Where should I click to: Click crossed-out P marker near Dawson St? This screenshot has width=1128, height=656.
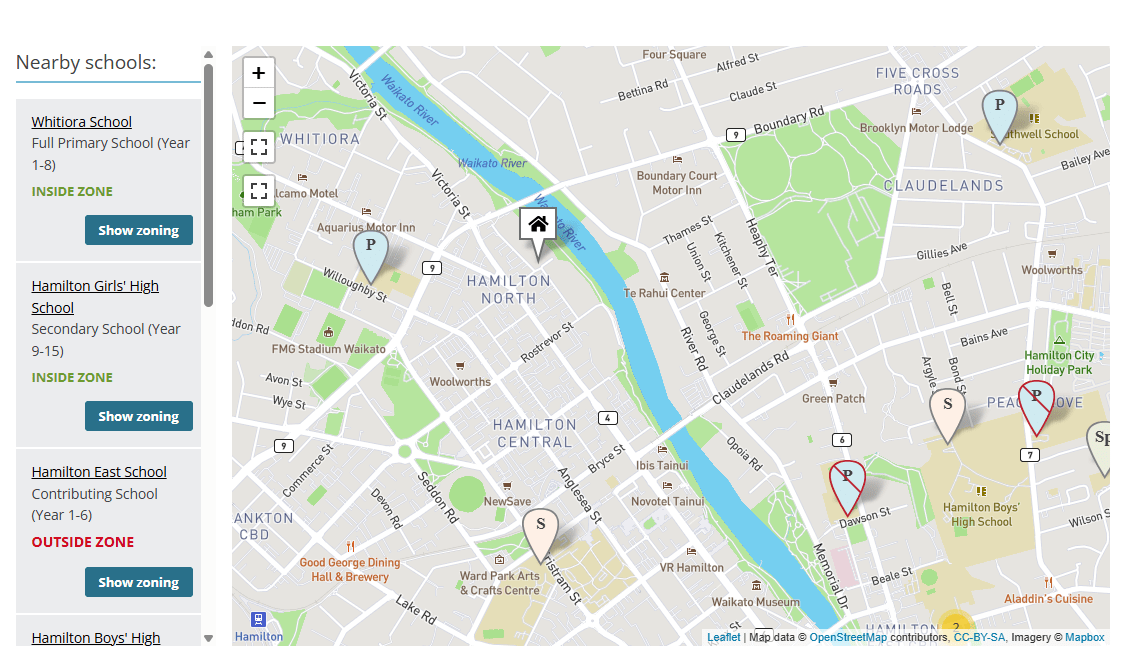click(847, 487)
